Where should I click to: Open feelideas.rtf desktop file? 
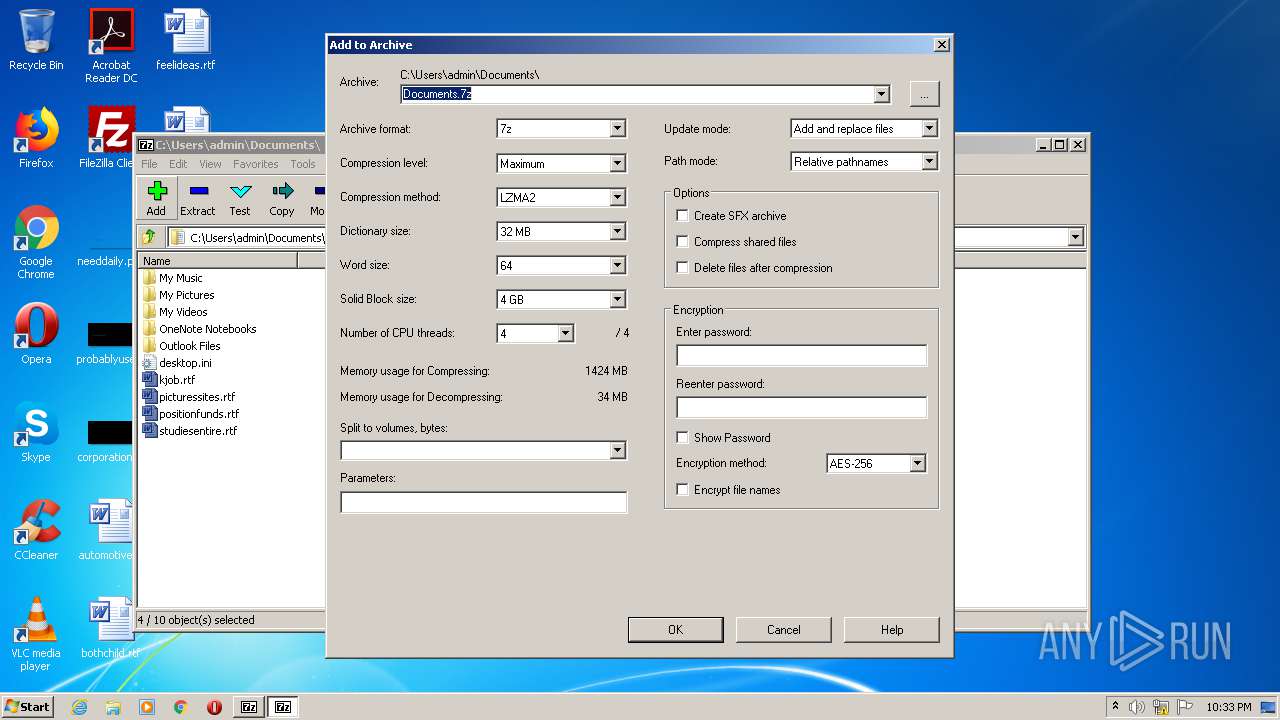coord(186,40)
